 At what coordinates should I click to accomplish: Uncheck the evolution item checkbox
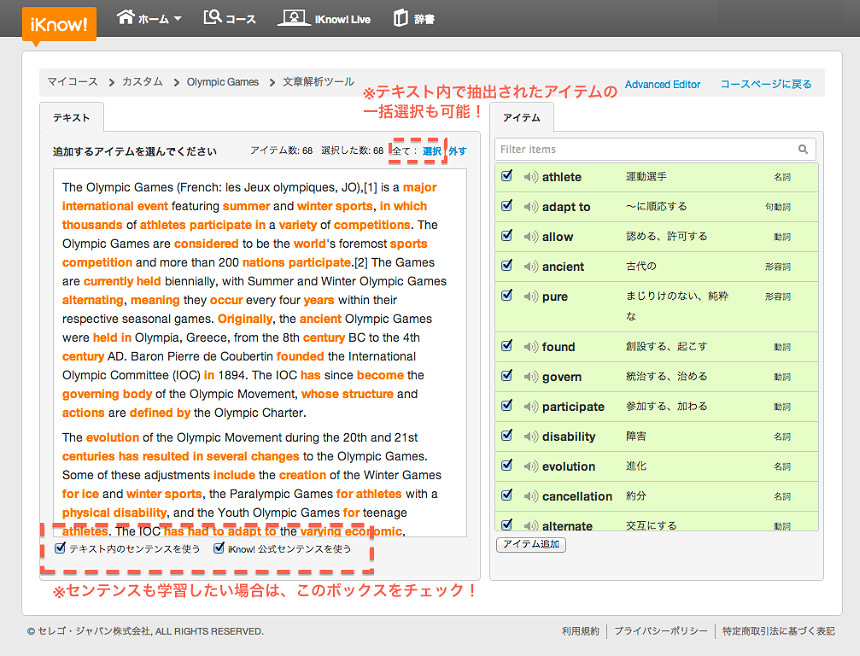click(507, 465)
